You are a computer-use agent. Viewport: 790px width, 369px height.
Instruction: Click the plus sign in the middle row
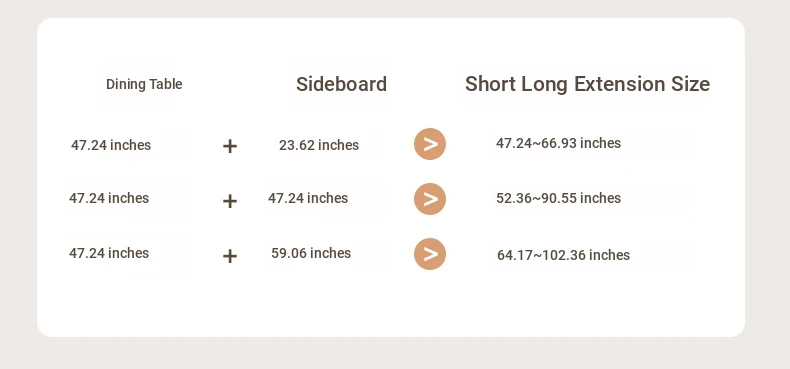(230, 202)
